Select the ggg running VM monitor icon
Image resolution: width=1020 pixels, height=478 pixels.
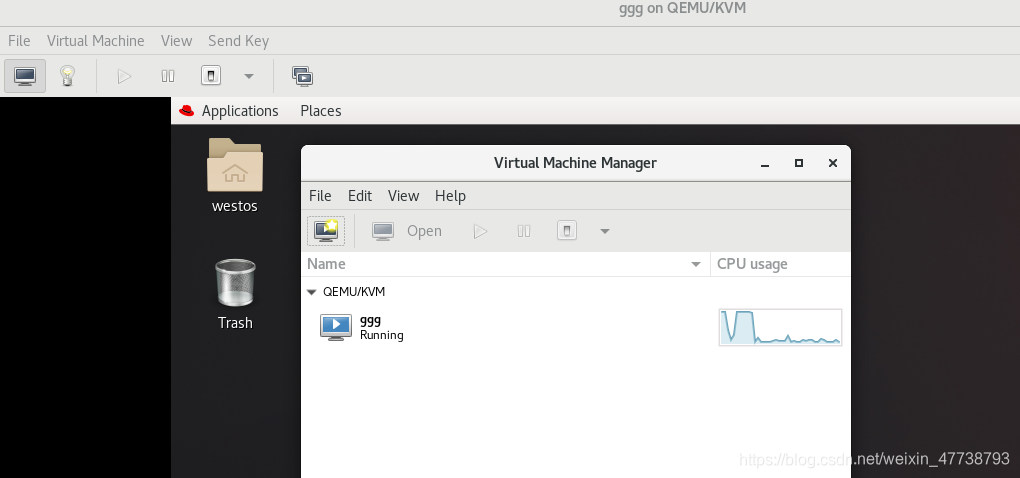tap(336, 327)
